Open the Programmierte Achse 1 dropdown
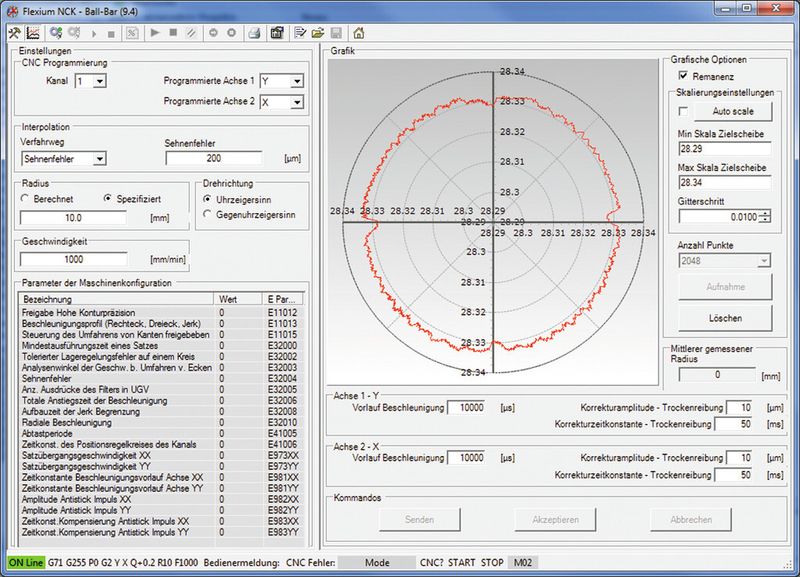Image resolution: width=800 pixels, height=577 pixels. [x=297, y=81]
